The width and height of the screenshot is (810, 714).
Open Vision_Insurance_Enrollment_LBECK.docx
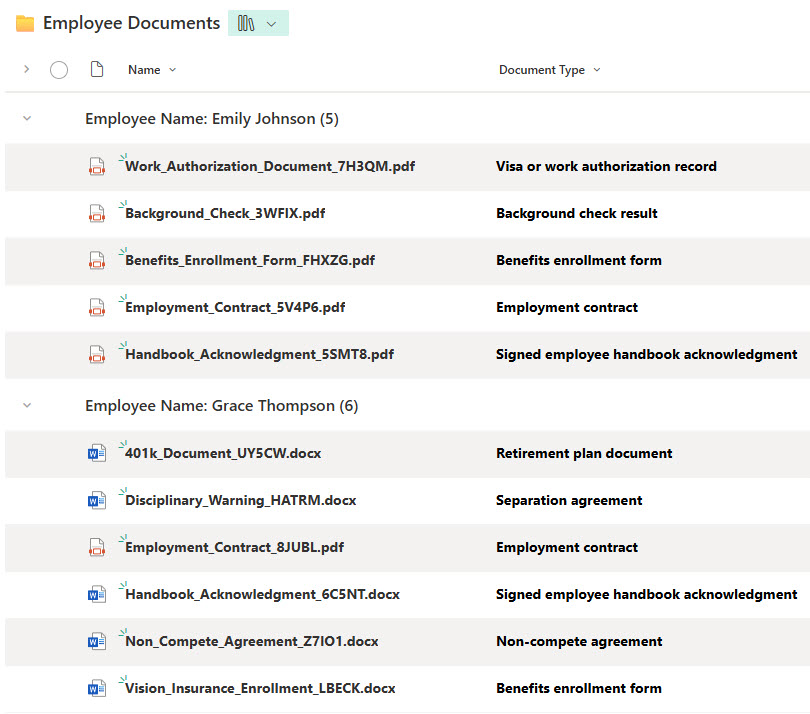click(260, 688)
